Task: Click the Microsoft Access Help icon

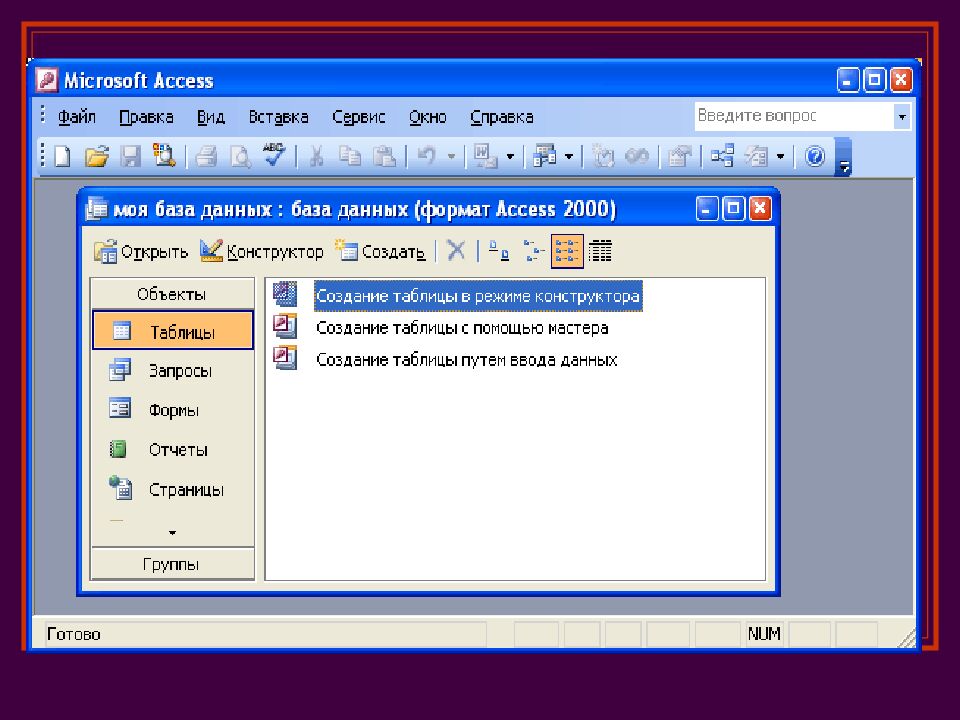Action: click(x=814, y=156)
